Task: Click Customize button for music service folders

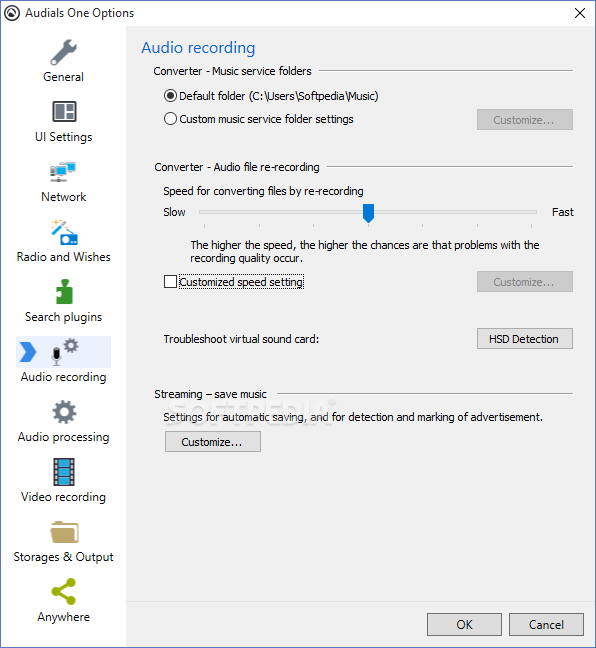Action: coord(524,120)
